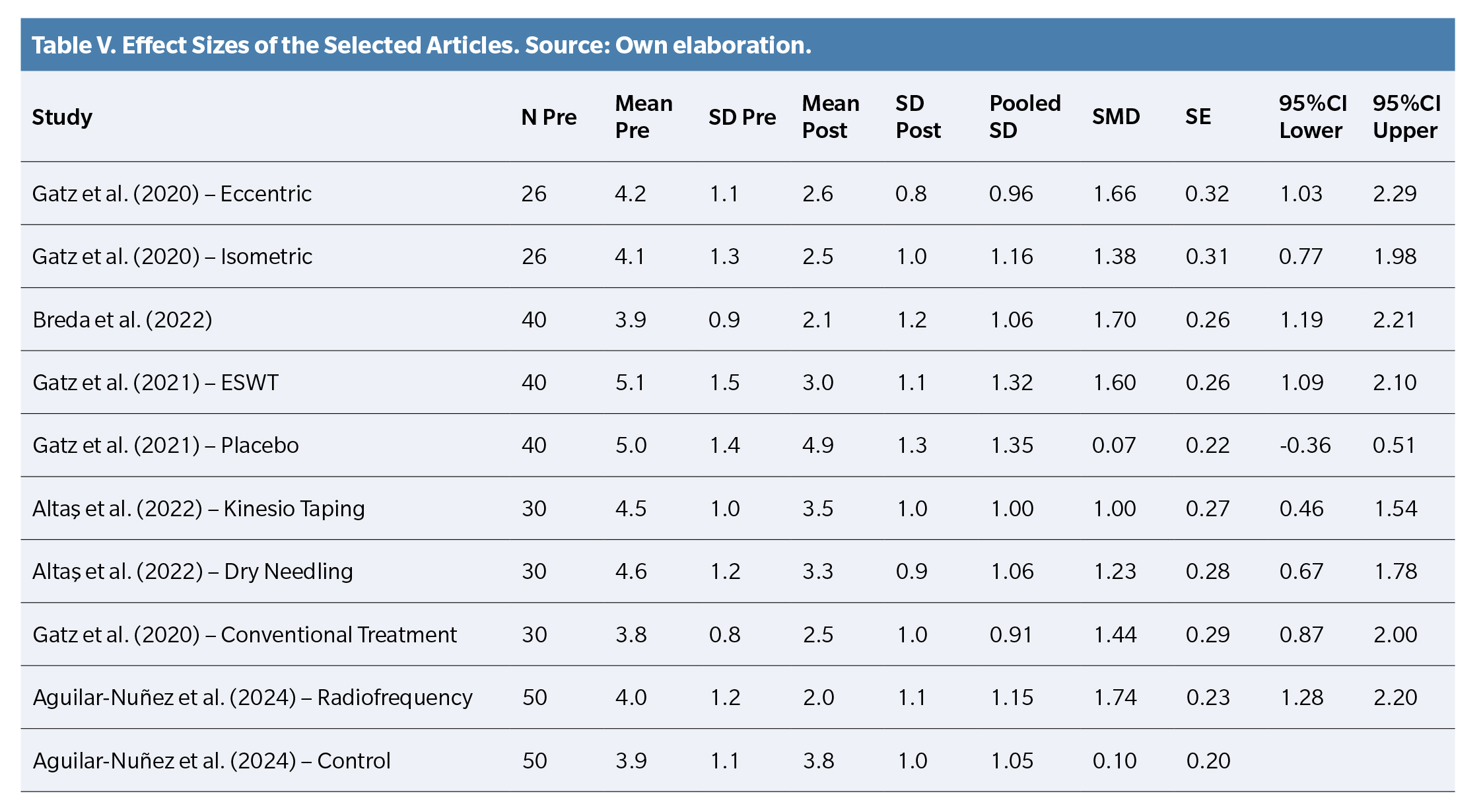
Task: Select the Gatz 2021 ESWT row label
Action: [x=156, y=382]
